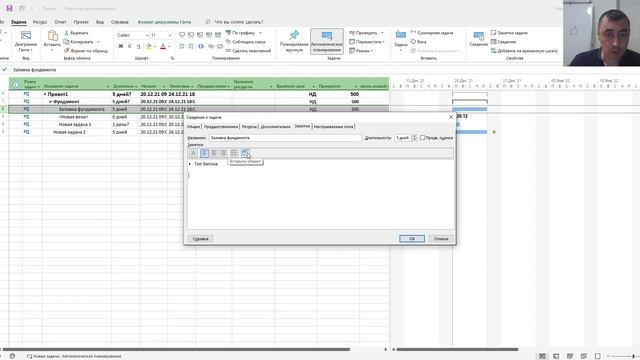
Task: Collapse the Проект1 summary task row
Action: tap(45, 94)
